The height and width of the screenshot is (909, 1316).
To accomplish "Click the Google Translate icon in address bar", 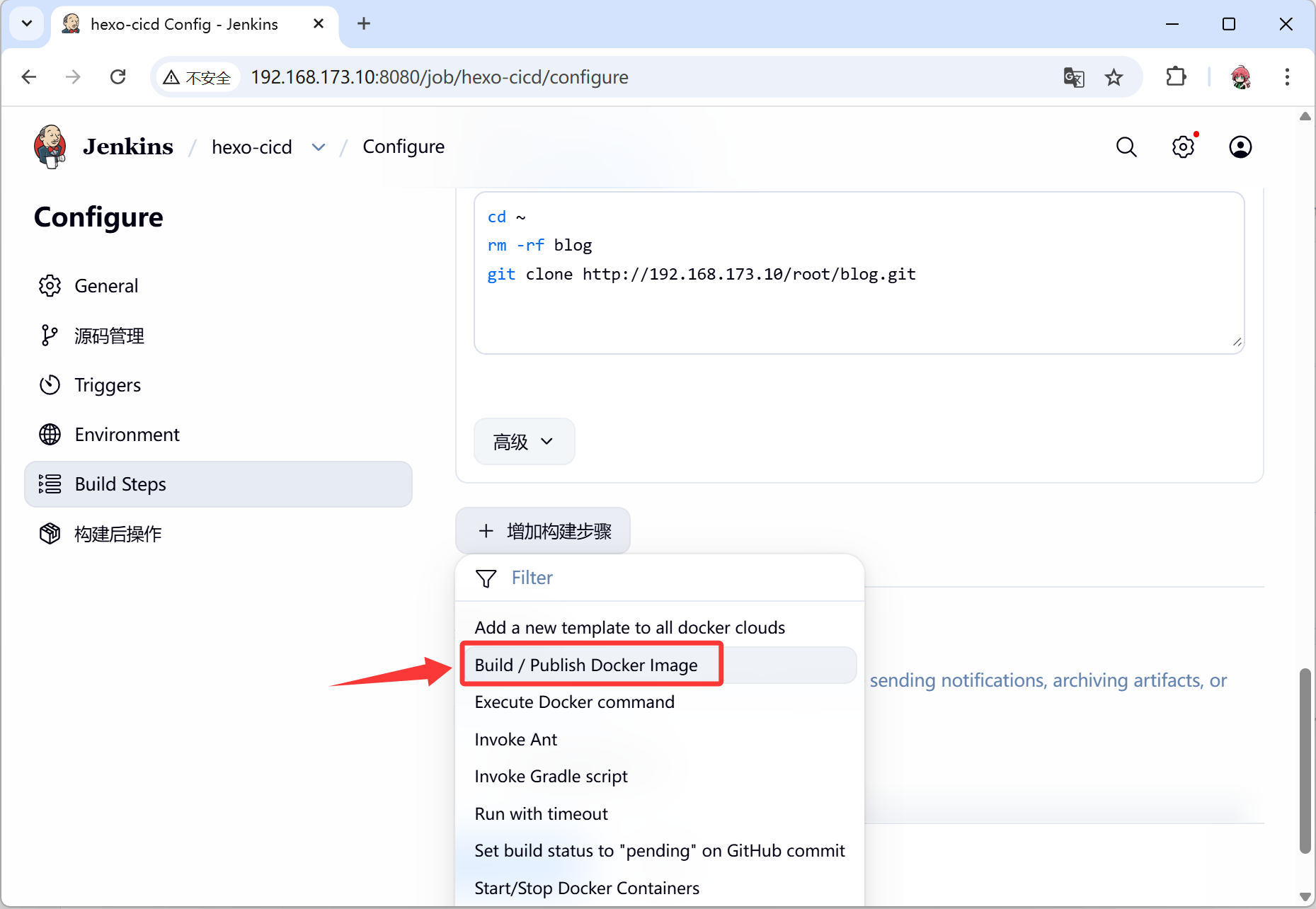I will pyautogui.click(x=1073, y=77).
